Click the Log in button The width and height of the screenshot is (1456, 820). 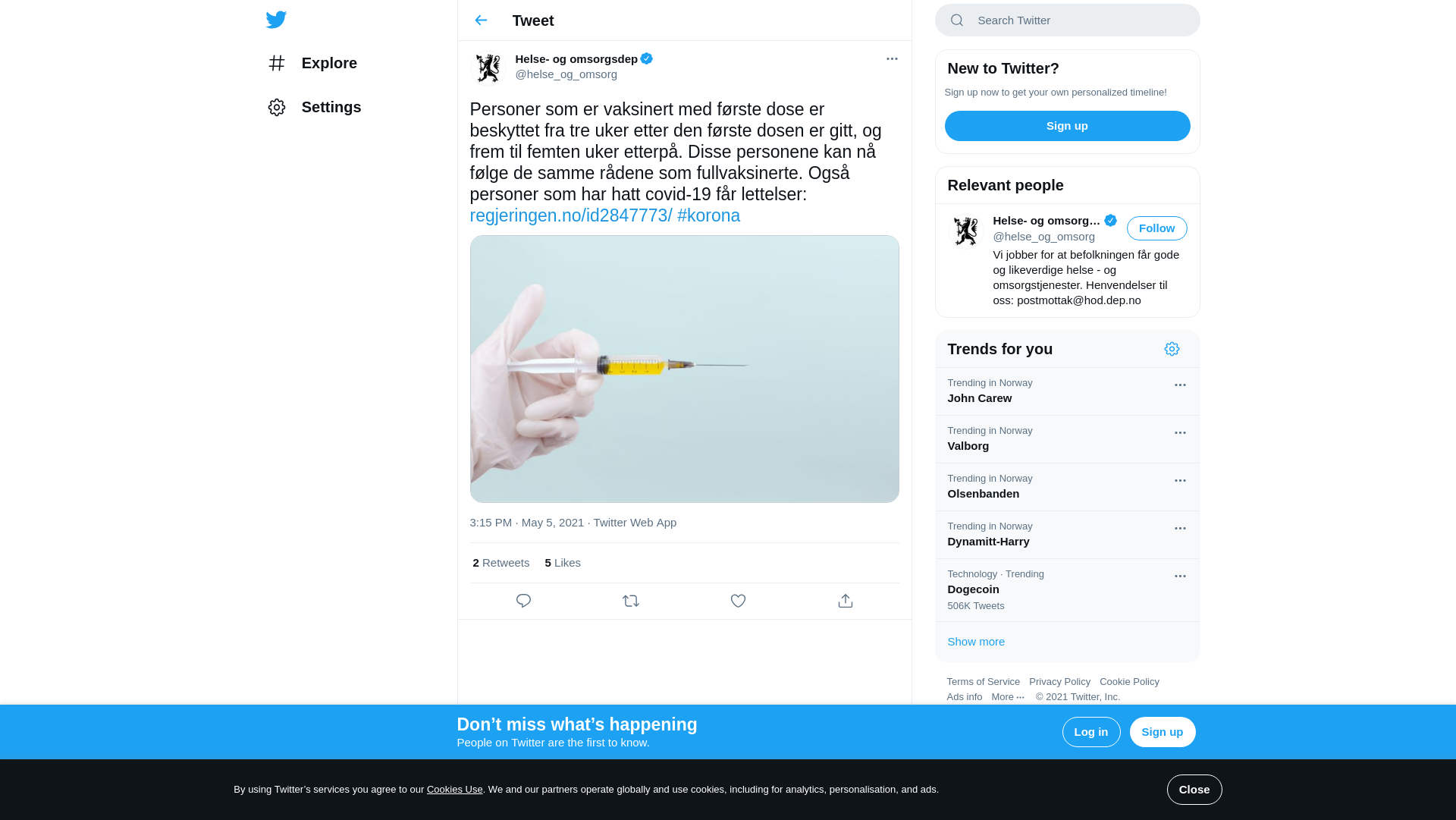(x=1090, y=732)
